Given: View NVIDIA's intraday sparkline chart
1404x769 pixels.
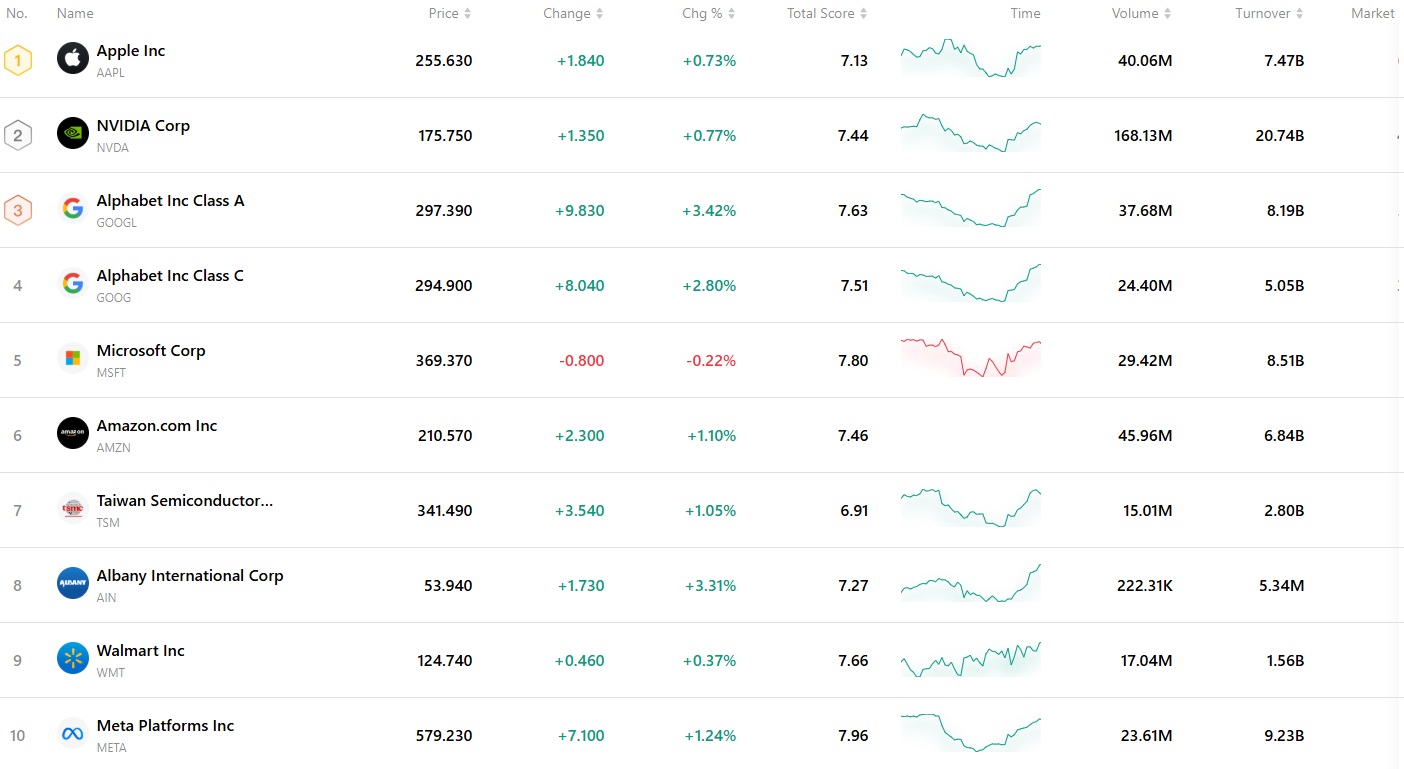Looking at the screenshot, I should point(970,134).
